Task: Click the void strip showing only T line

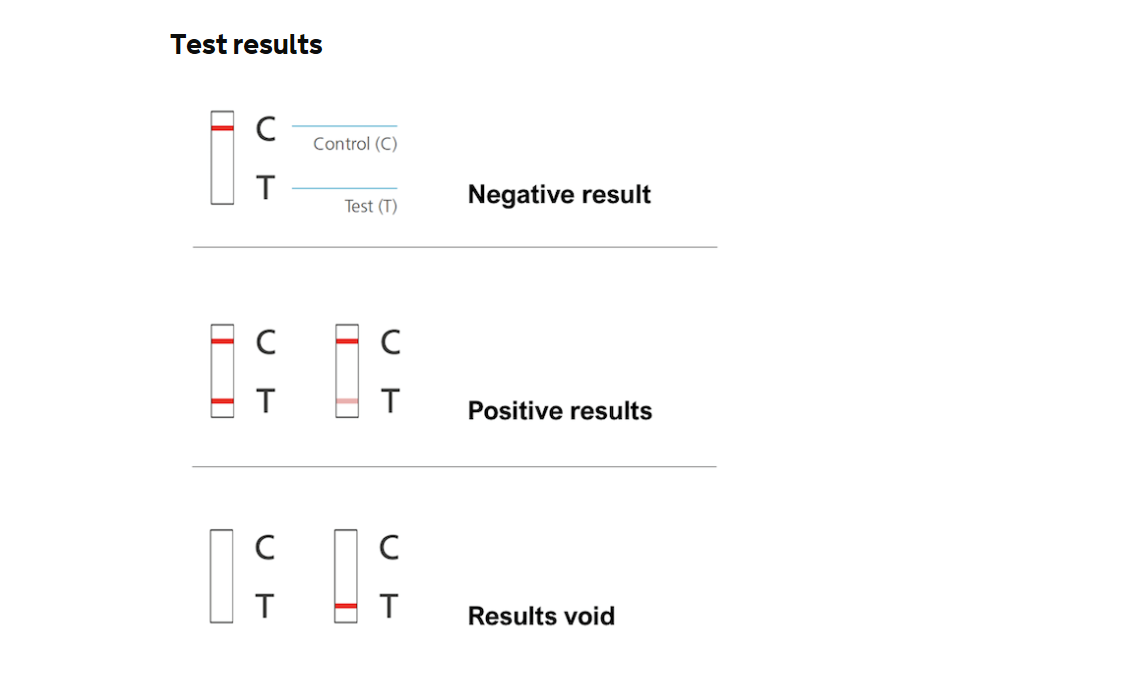Action: [x=346, y=576]
